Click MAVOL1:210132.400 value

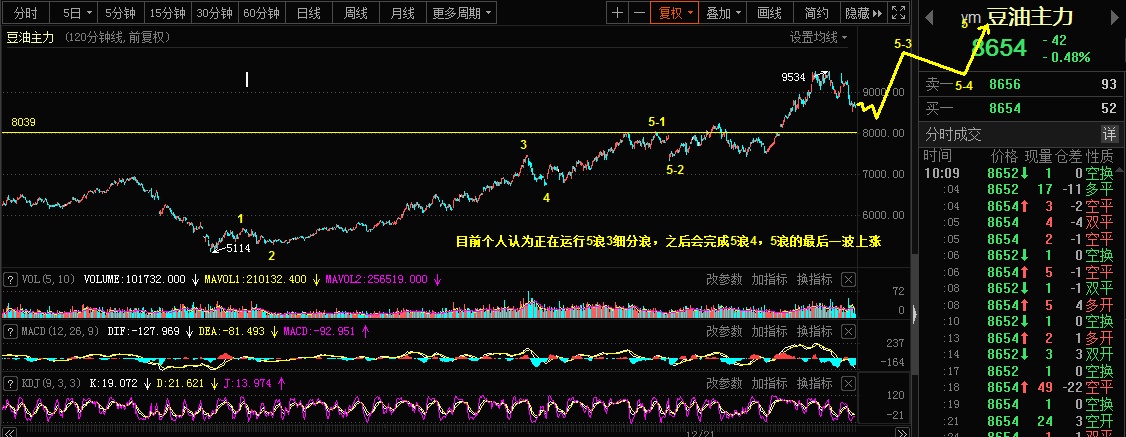click(257, 279)
